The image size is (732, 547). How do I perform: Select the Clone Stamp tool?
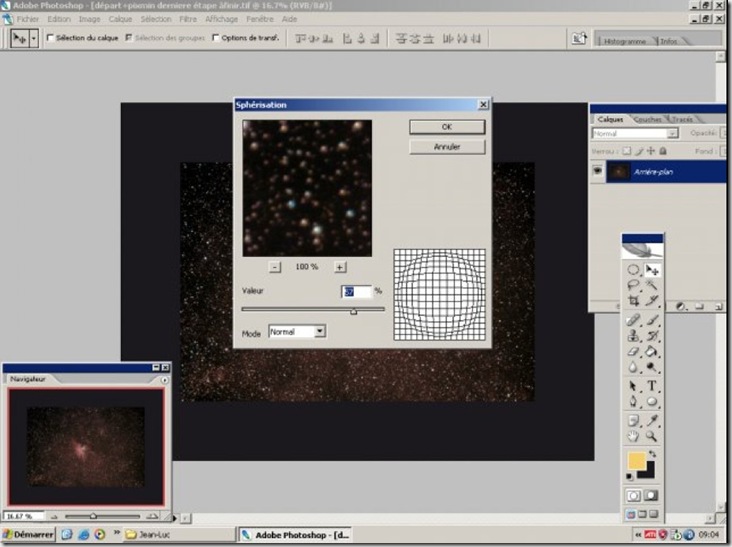[x=633, y=336]
